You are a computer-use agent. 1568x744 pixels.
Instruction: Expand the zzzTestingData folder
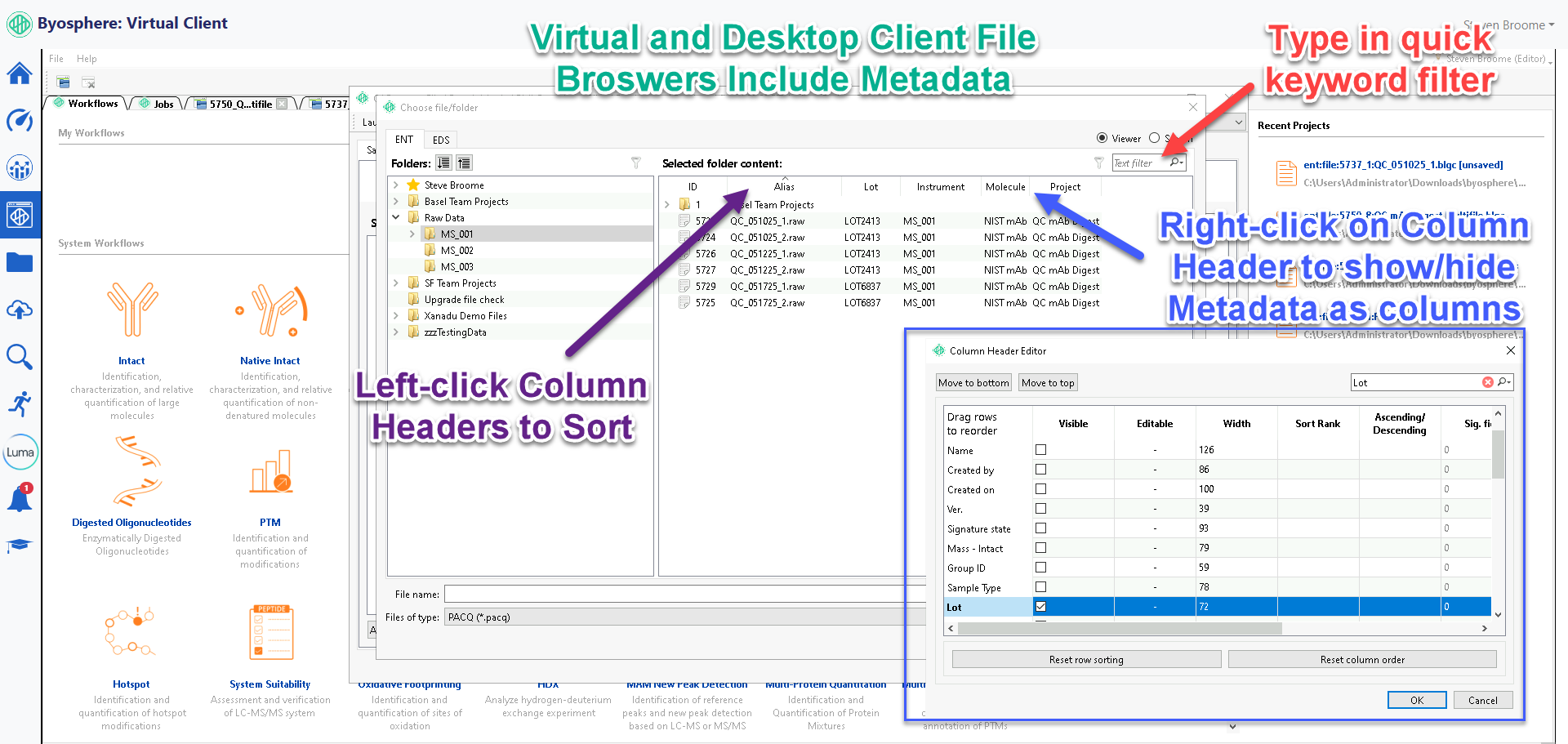coord(396,332)
